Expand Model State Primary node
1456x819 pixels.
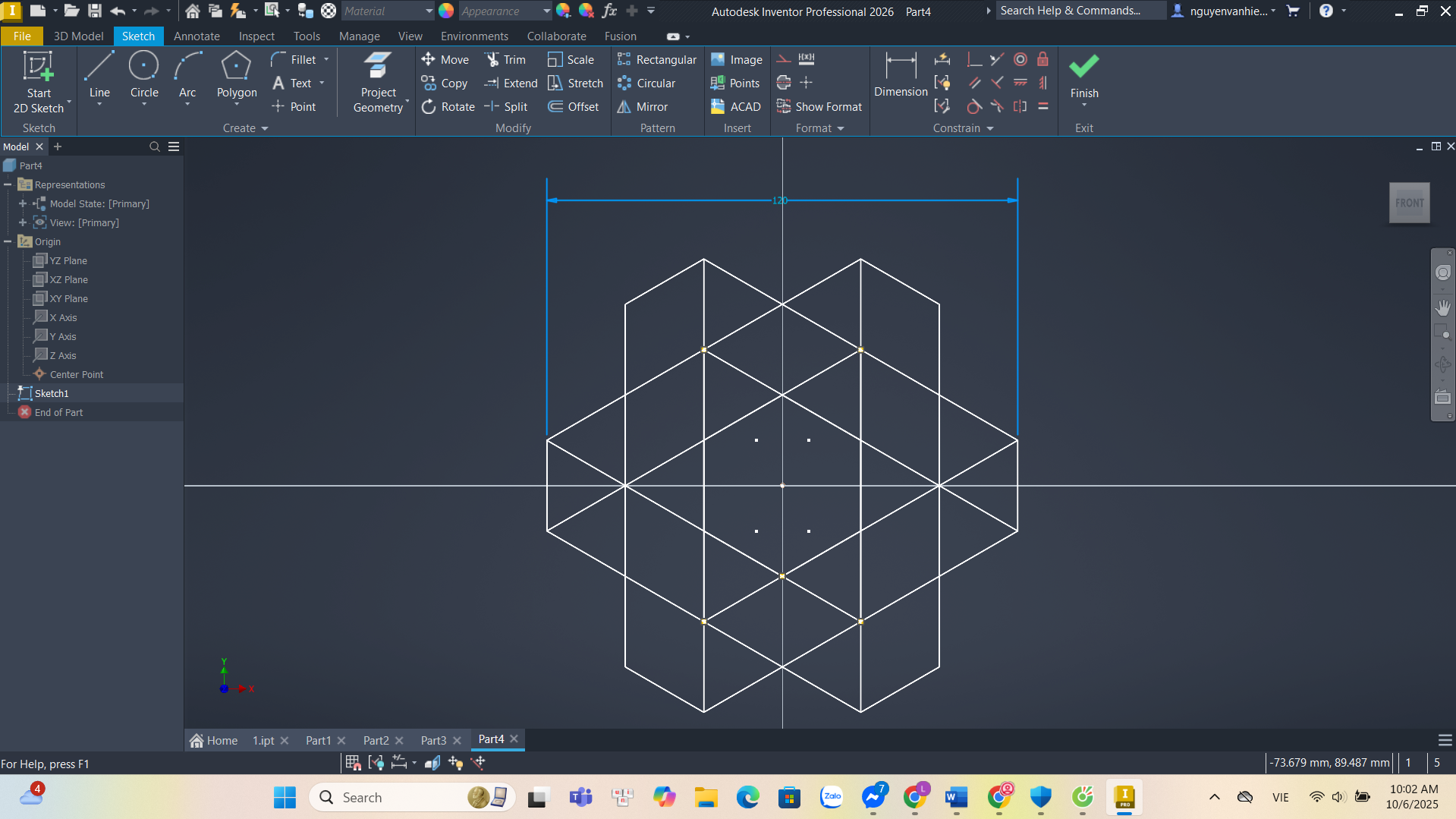pos(23,203)
